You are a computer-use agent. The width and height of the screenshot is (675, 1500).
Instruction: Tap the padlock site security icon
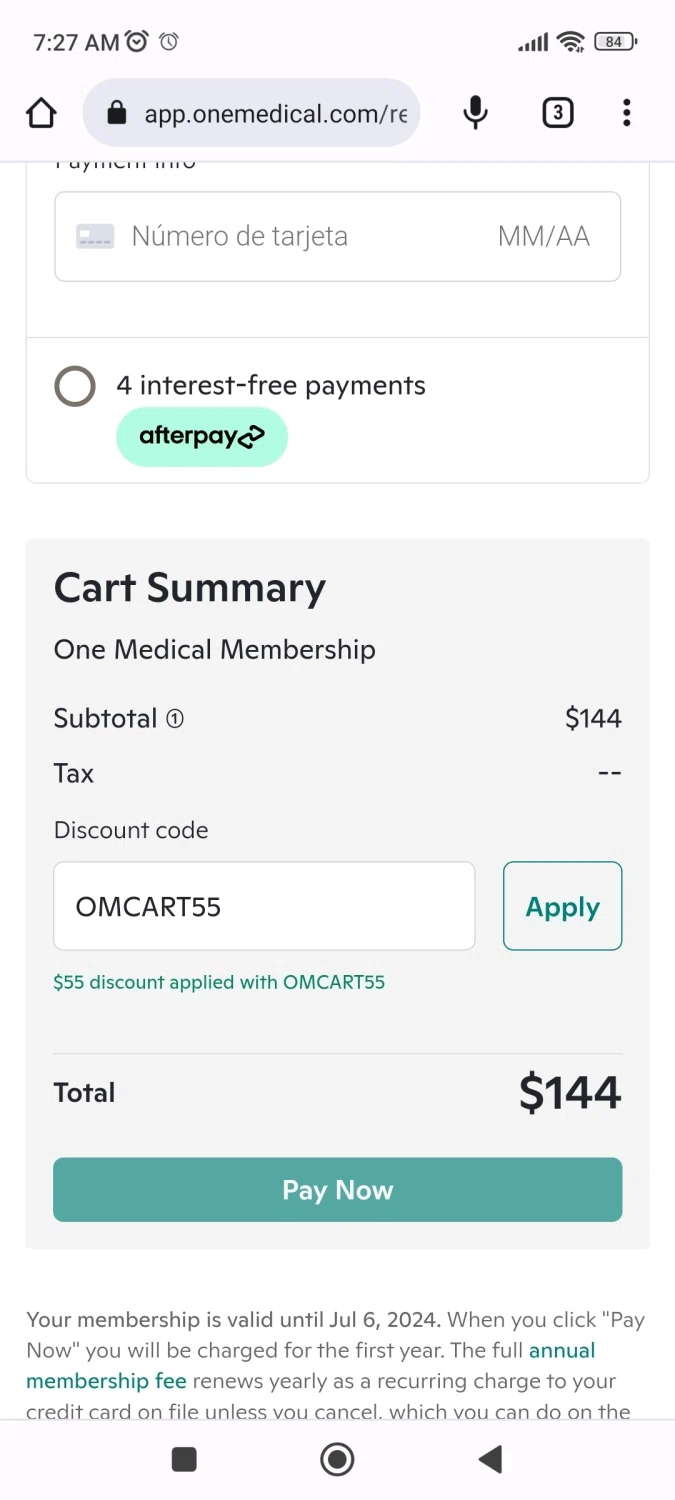coord(117,113)
